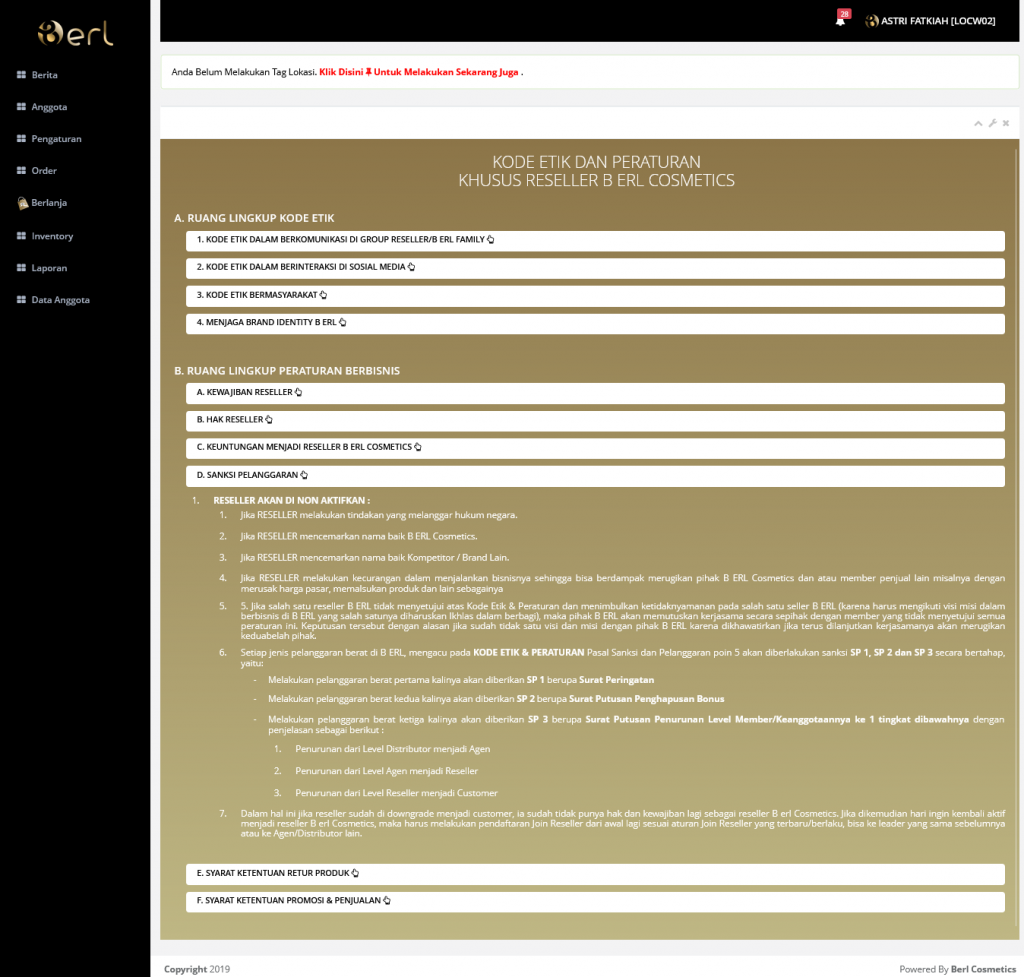The image size is (1024, 977).
Task: Click the B erl logo in the sidebar
Action: click(x=75, y=33)
